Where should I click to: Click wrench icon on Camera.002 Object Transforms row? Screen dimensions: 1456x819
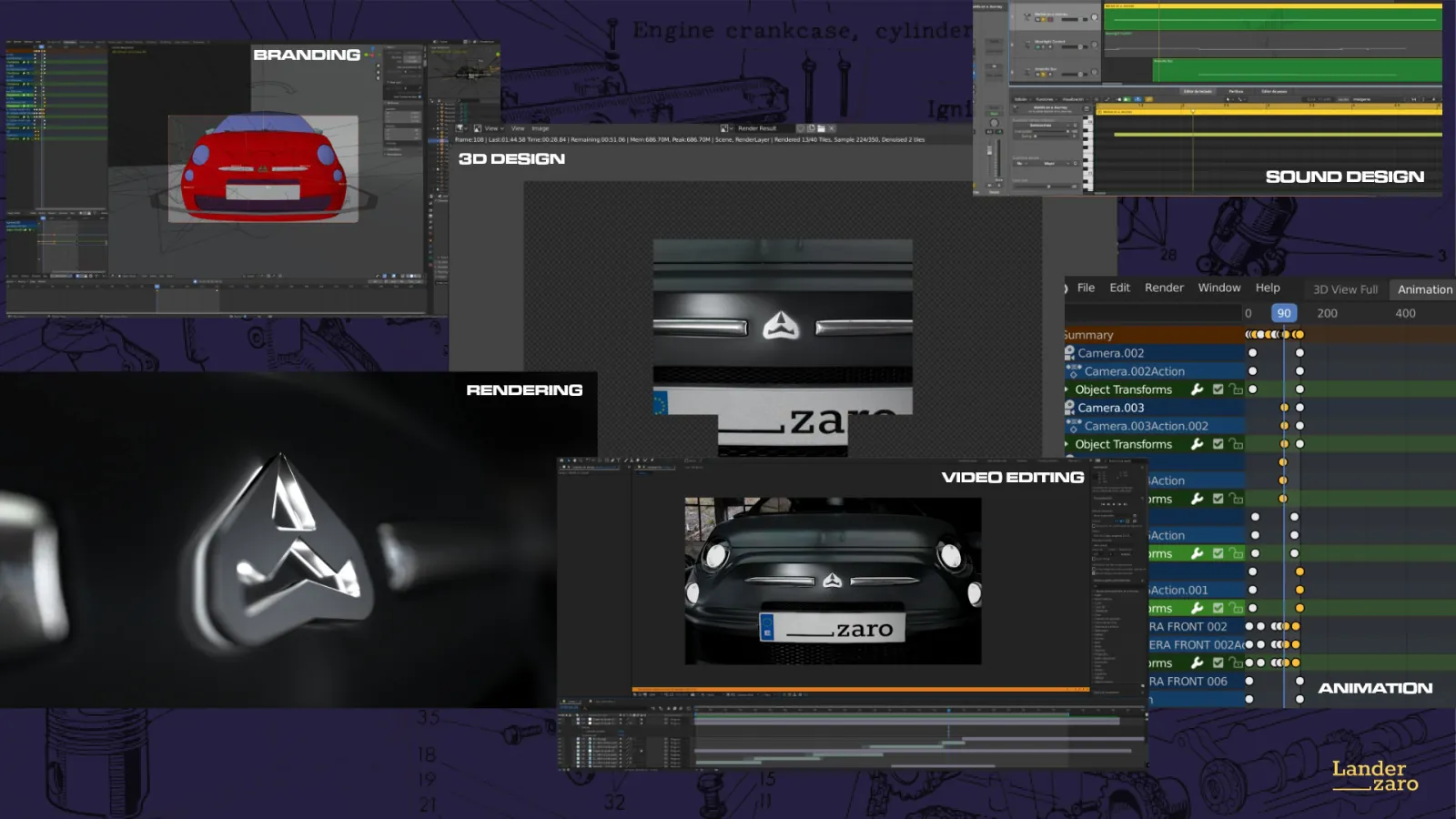1198,389
